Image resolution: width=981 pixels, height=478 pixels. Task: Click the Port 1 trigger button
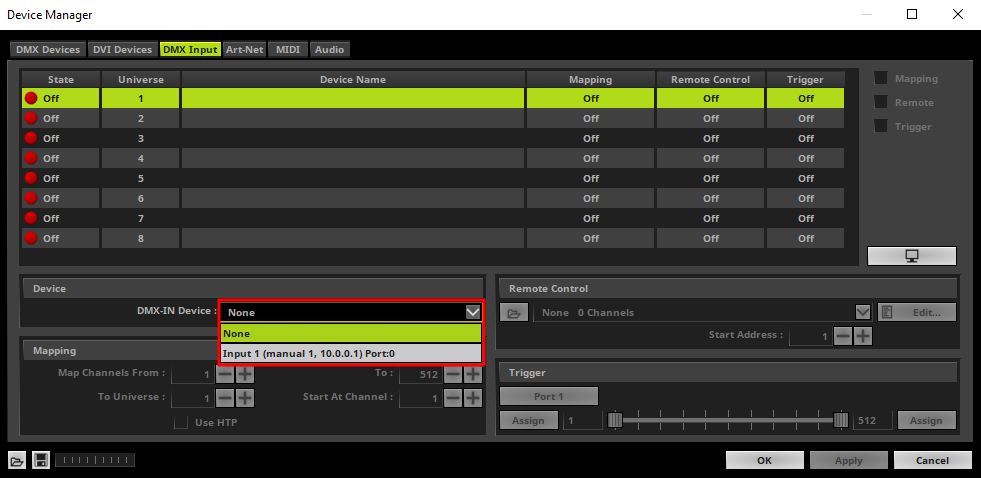click(x=549, y=396)
